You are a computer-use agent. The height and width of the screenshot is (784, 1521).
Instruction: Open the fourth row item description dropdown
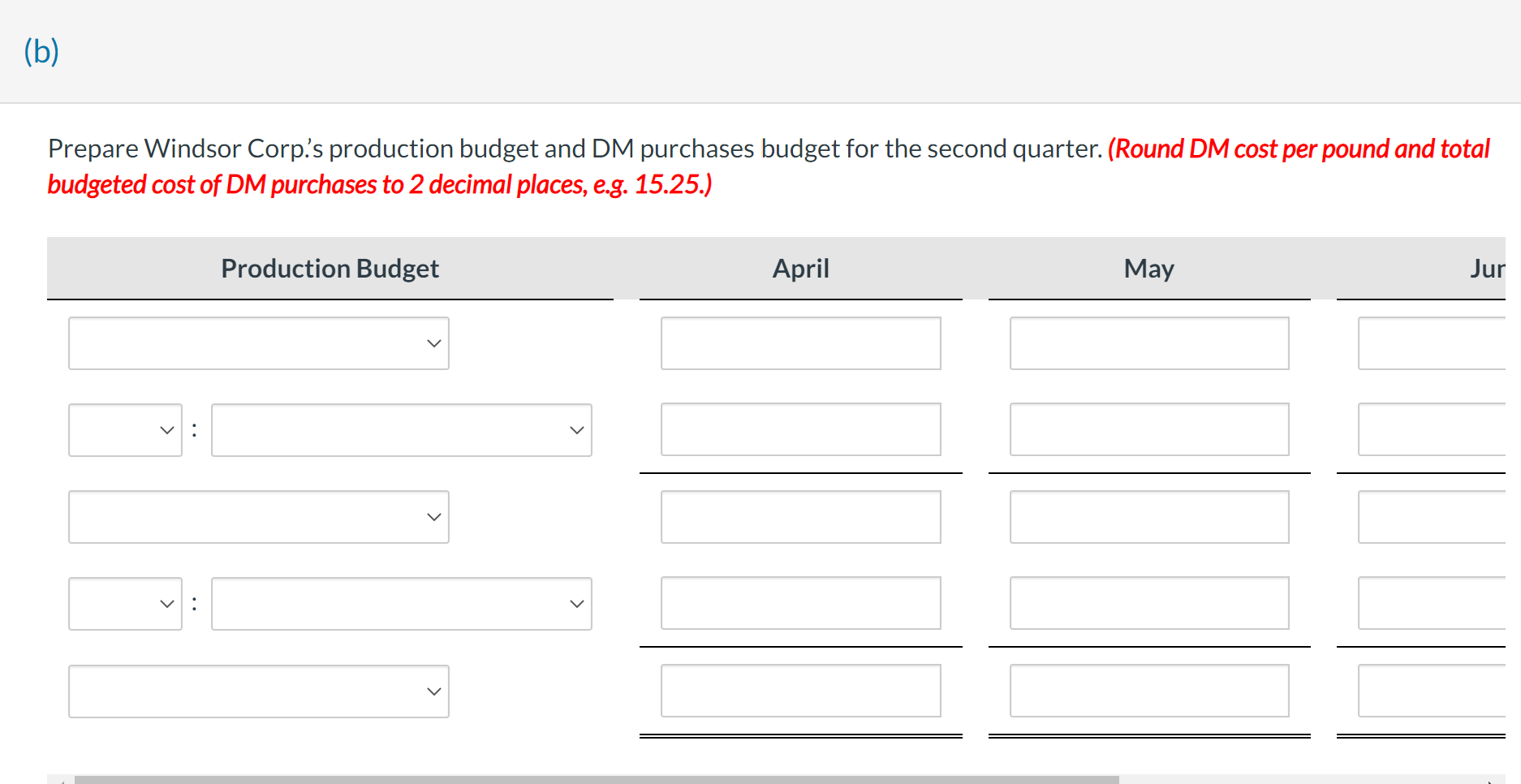tap(402, 604)
